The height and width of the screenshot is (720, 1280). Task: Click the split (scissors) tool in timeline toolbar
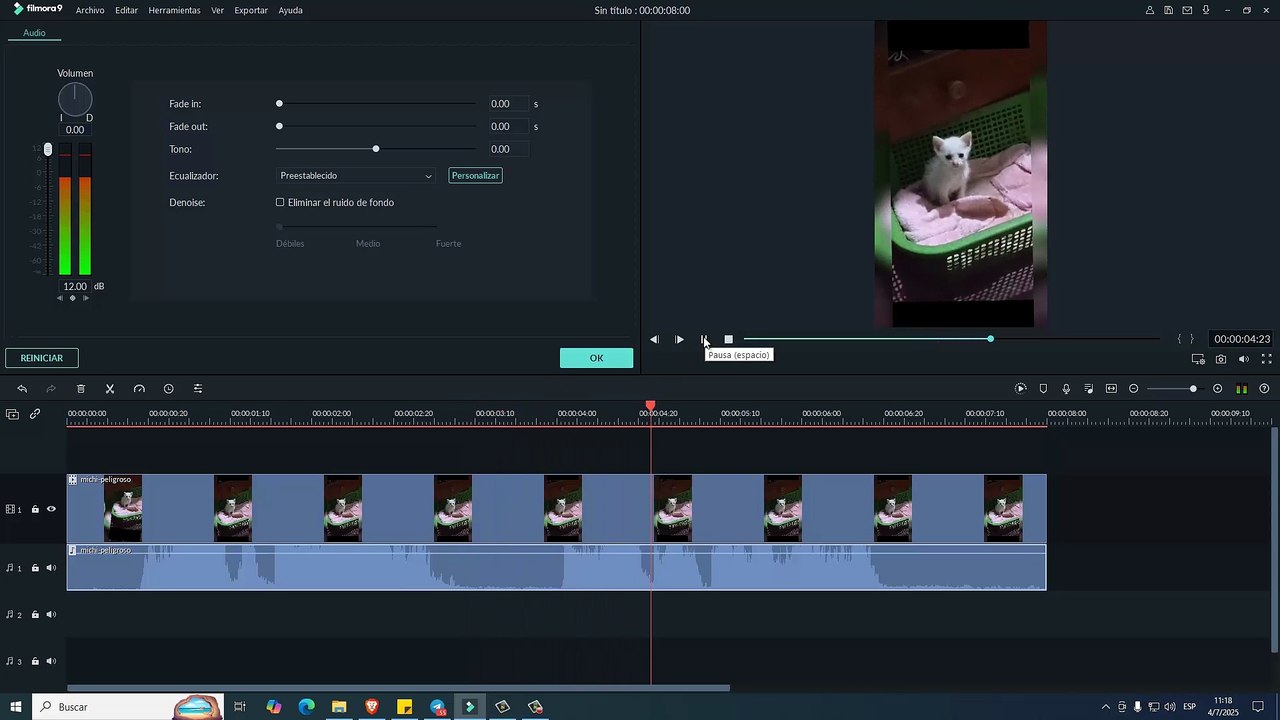click(x=110, y=389)
